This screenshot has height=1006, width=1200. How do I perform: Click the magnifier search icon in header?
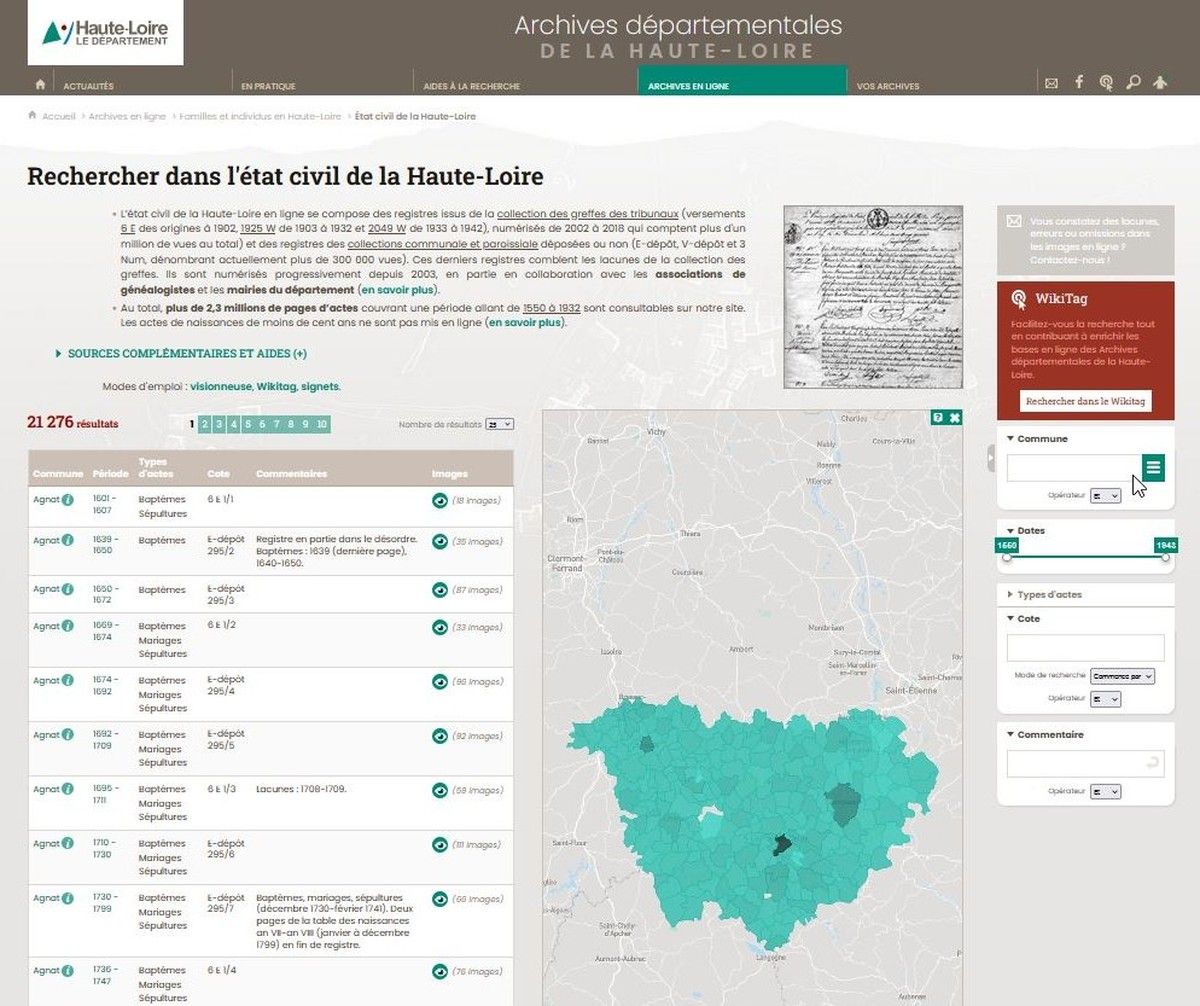[1133, 82]
